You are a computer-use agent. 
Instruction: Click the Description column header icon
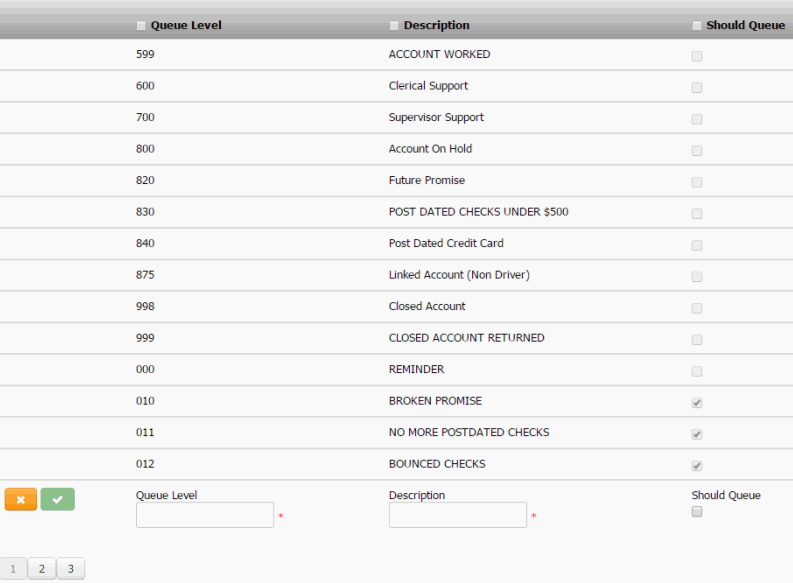pyautogui.click(x=394, y=26)
